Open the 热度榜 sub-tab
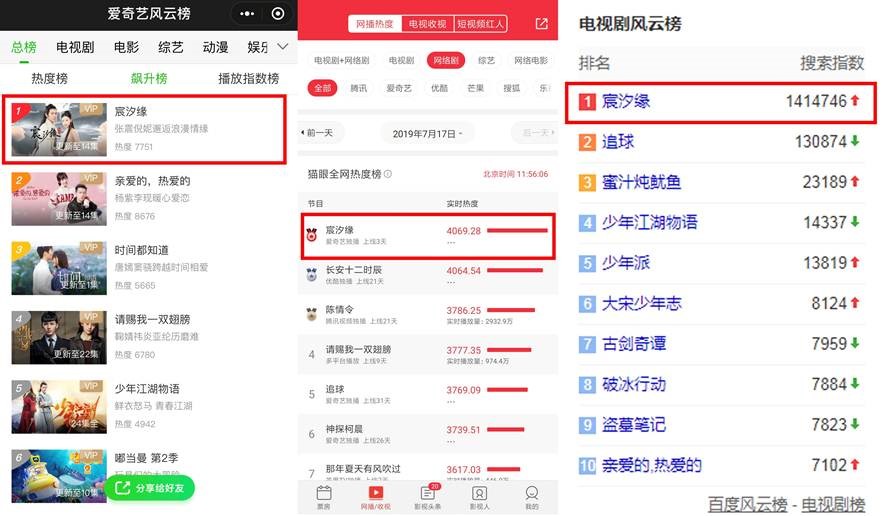893x516 pixels. tap(50, 79)
